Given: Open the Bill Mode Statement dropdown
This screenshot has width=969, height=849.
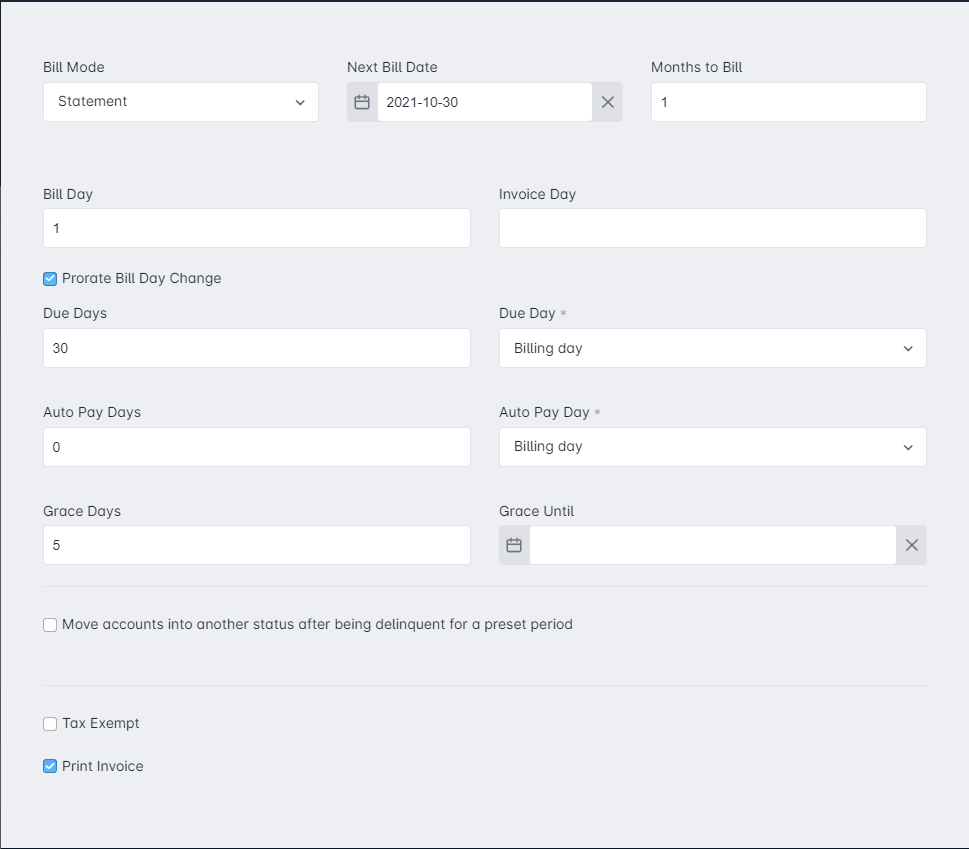Looking at the screenshot, I should (x=181, y=102).
